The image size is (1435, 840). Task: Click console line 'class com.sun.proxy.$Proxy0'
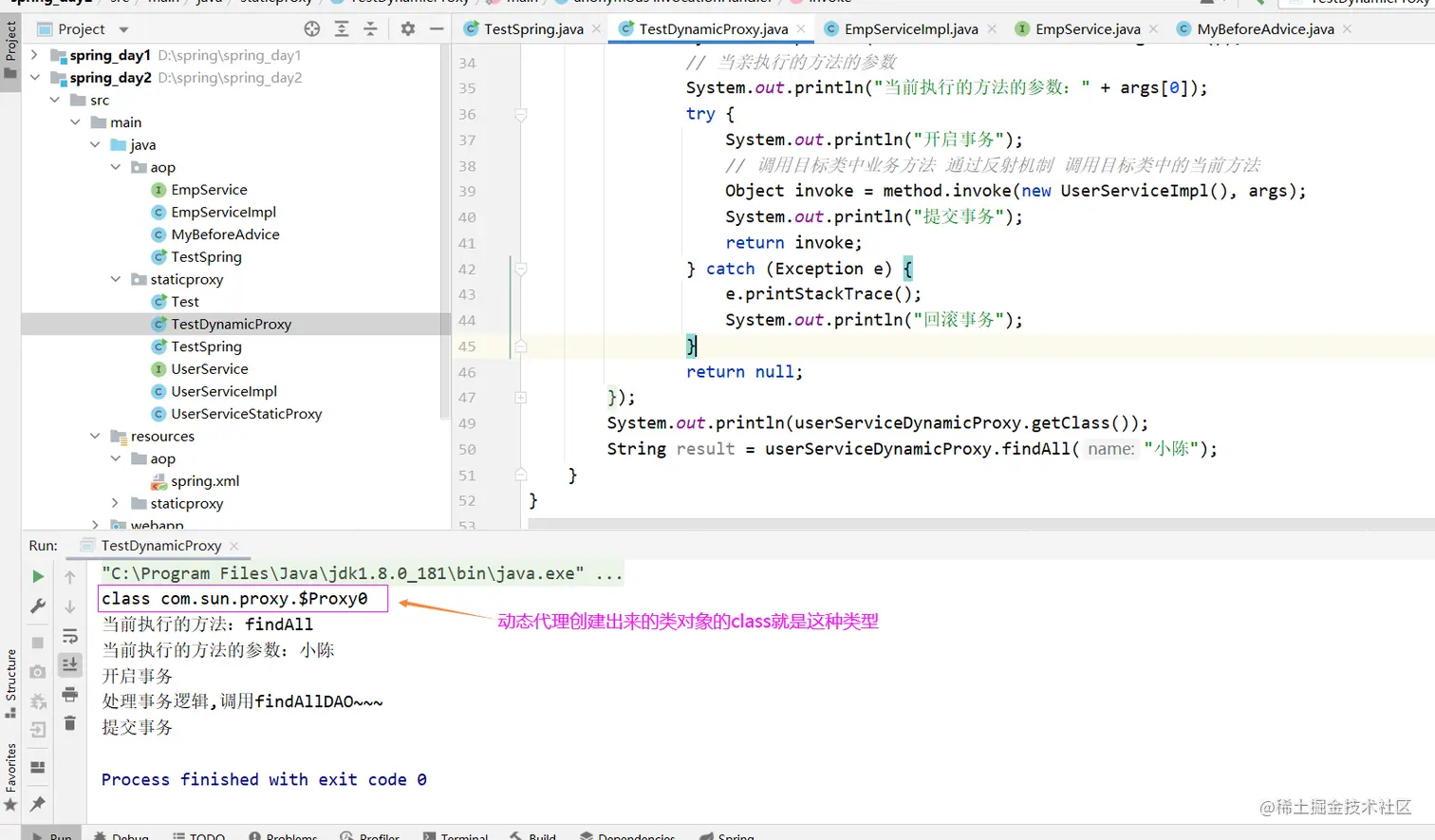tap(234, 599)
